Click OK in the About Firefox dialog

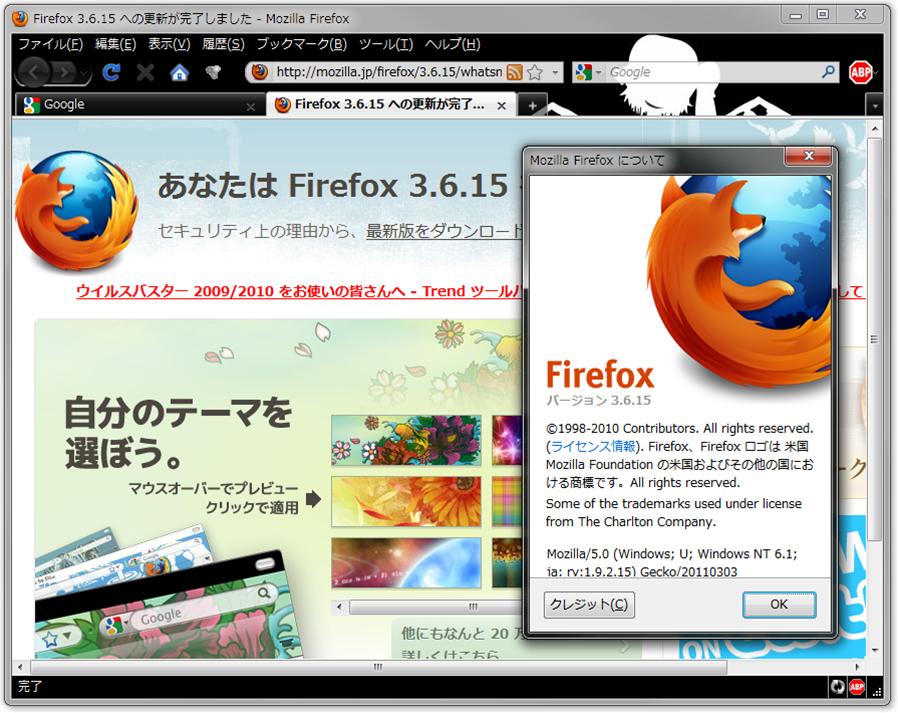pos(779,604)
